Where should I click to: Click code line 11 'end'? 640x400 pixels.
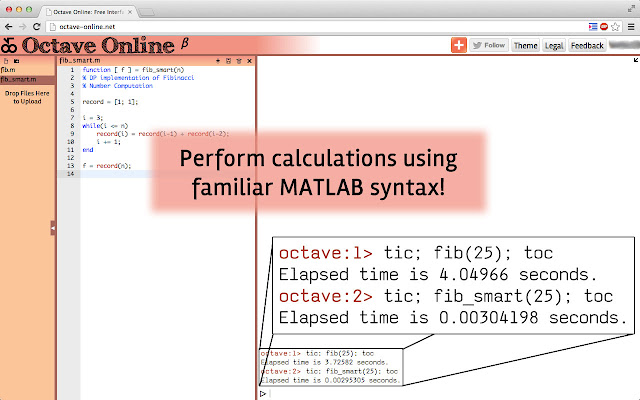[x=88, y=150]
